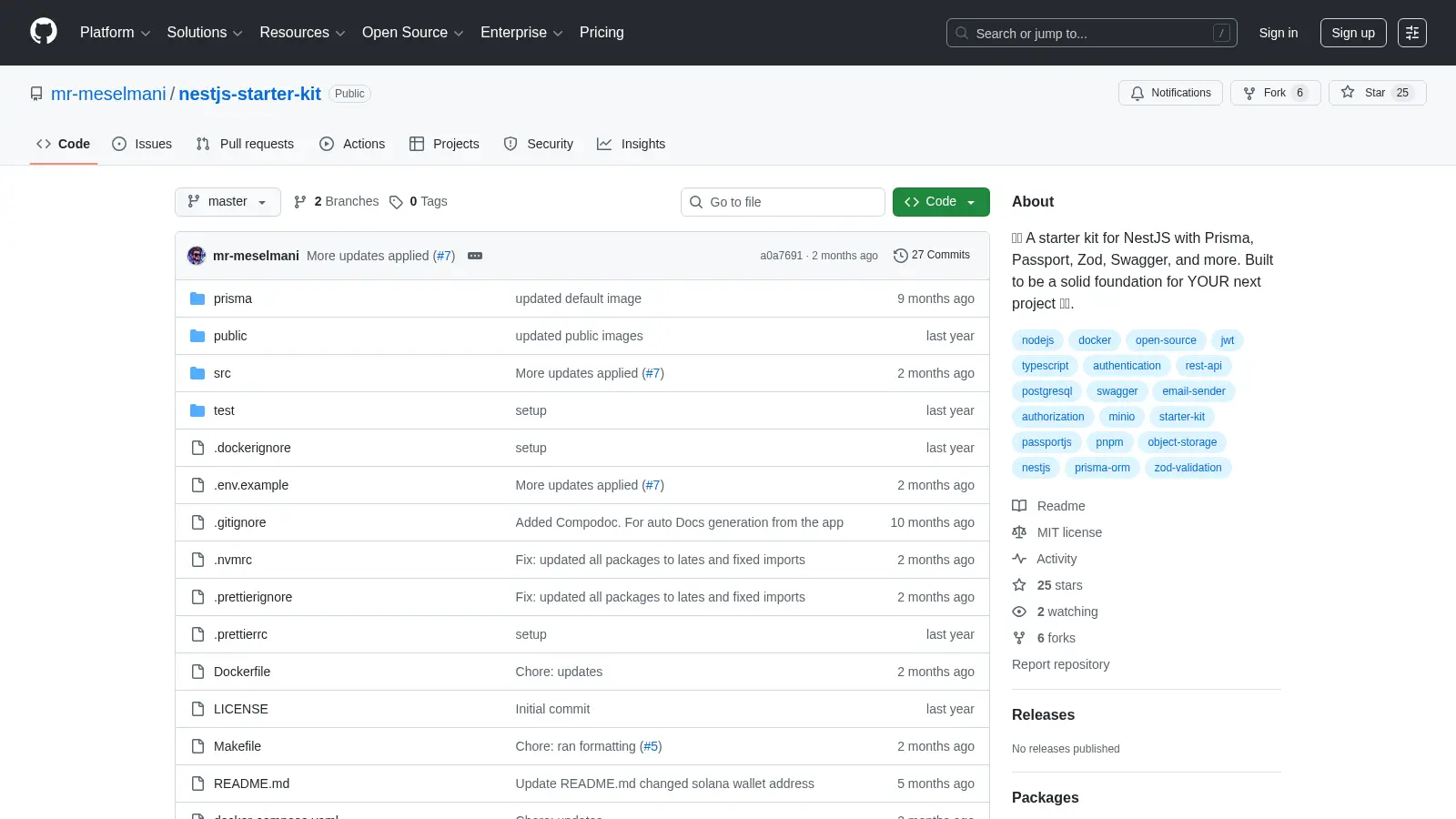Click the Sign in link
The width and height of the screenshot is (1456, 819).
click(x=1279, y=33)
